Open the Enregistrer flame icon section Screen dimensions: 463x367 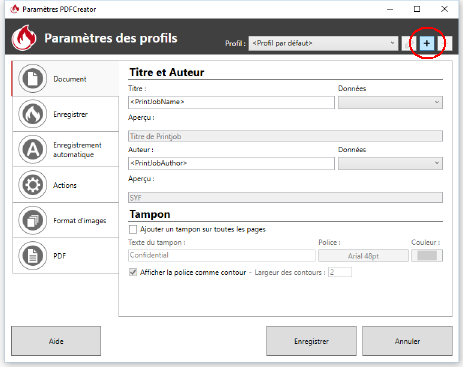[x=33, y=114]
